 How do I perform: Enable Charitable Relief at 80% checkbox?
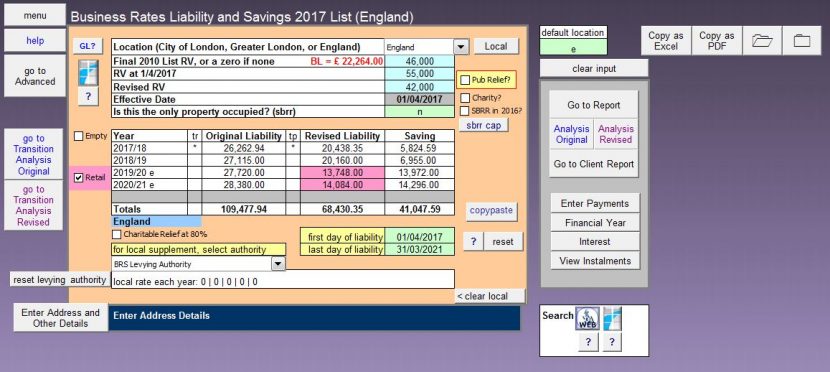[x=116, y=234]
